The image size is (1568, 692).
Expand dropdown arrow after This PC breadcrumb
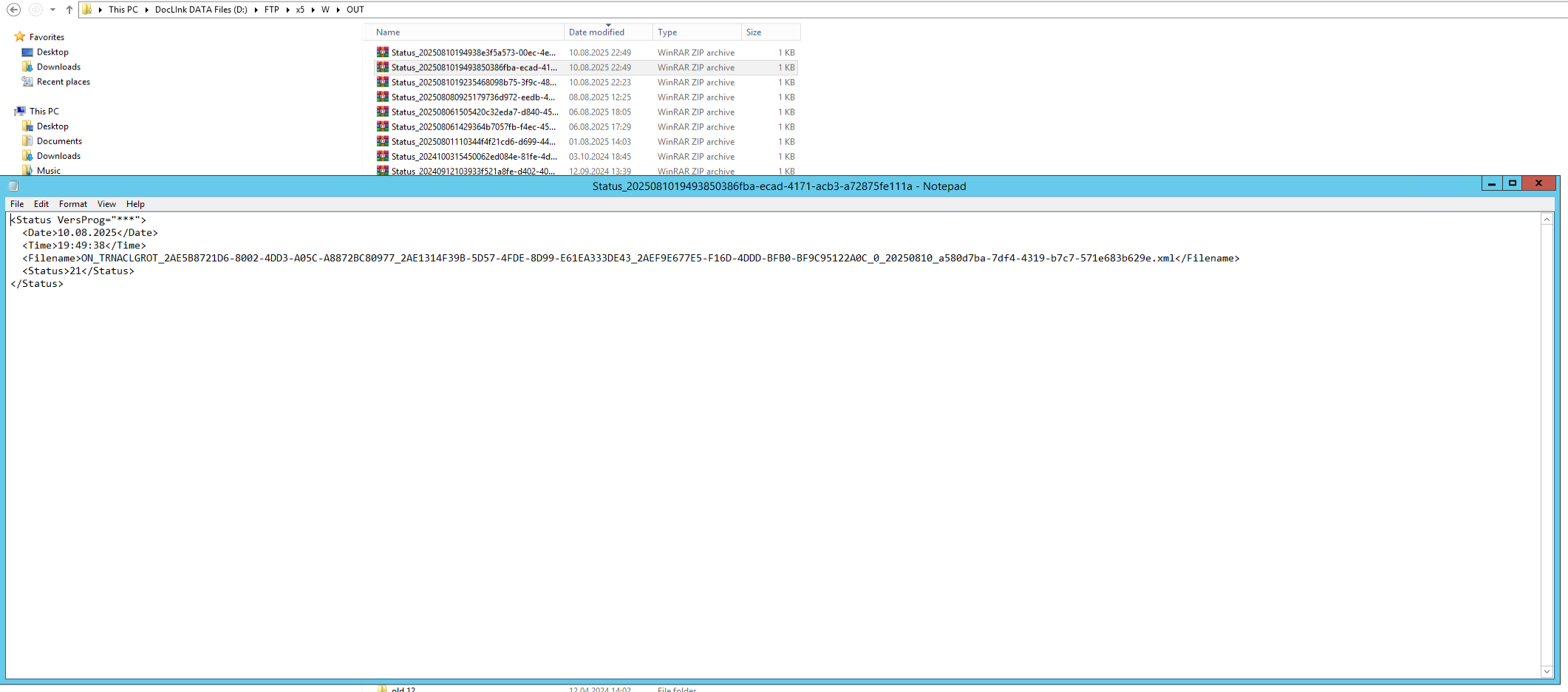146,10
